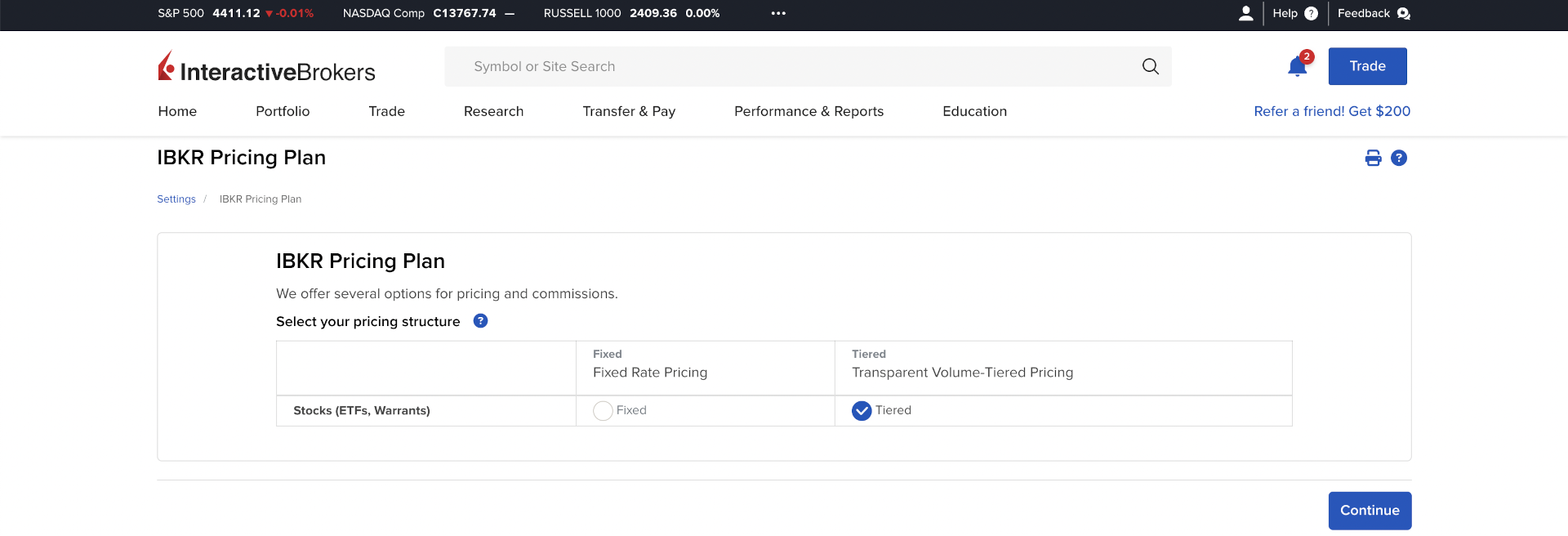Expand ticker bar three-dots menu
1568x536 pixels.
pos(778,13)
